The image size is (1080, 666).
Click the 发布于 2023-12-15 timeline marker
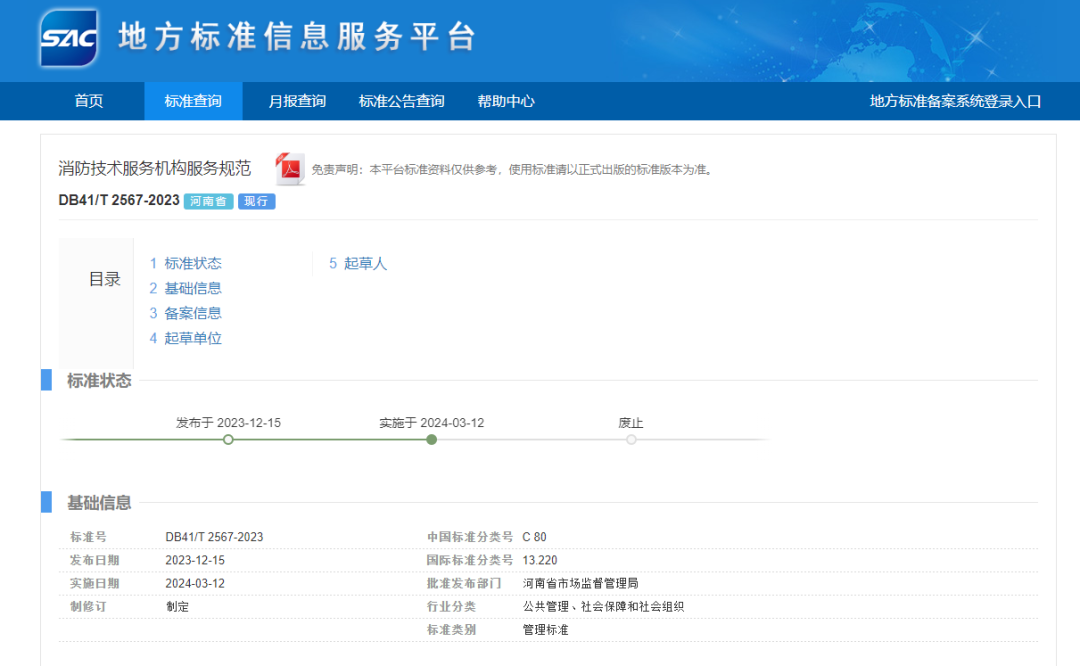228,438
